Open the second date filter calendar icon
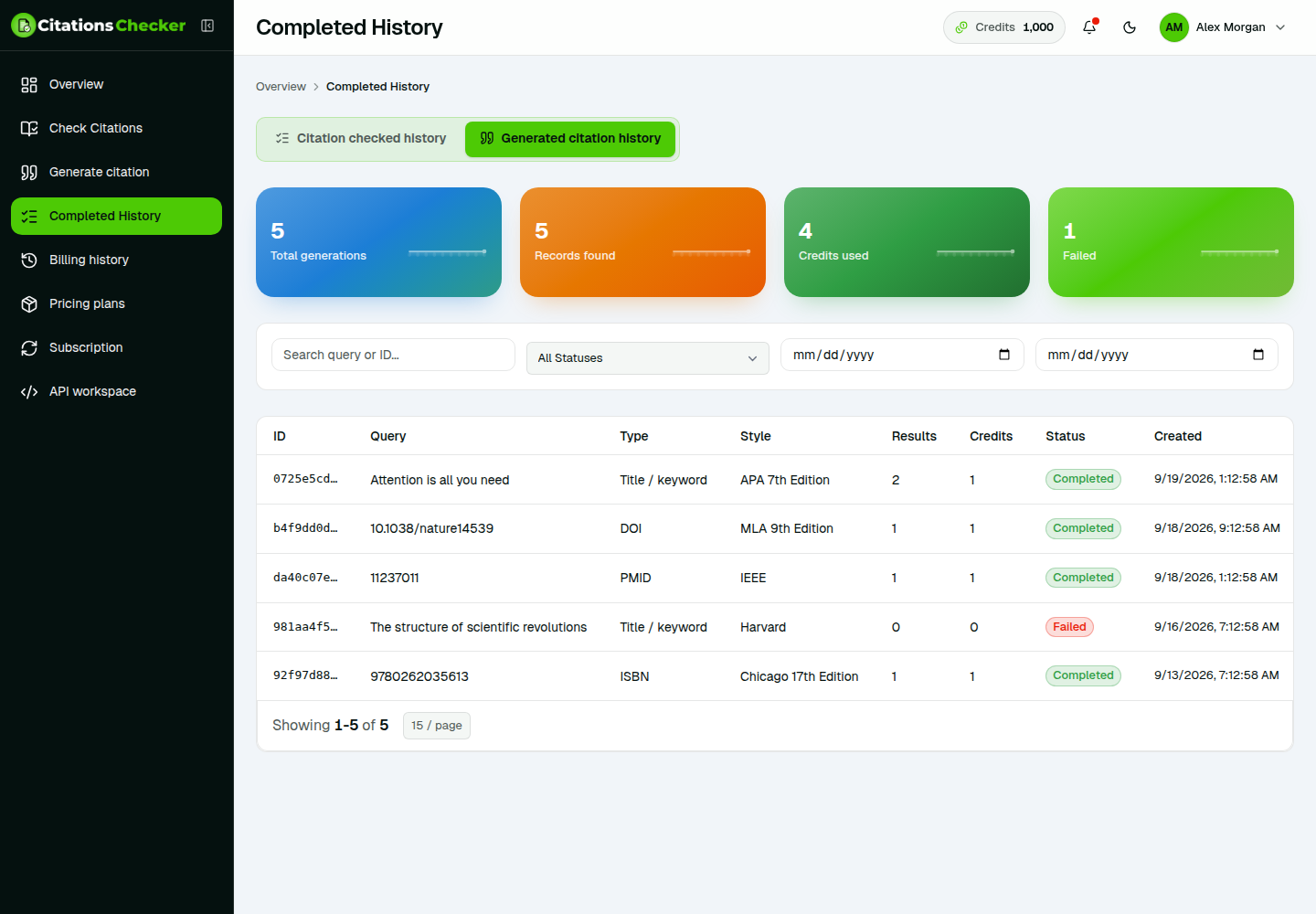Viewport: 1316px width, 914px height. click(1258, 355)
